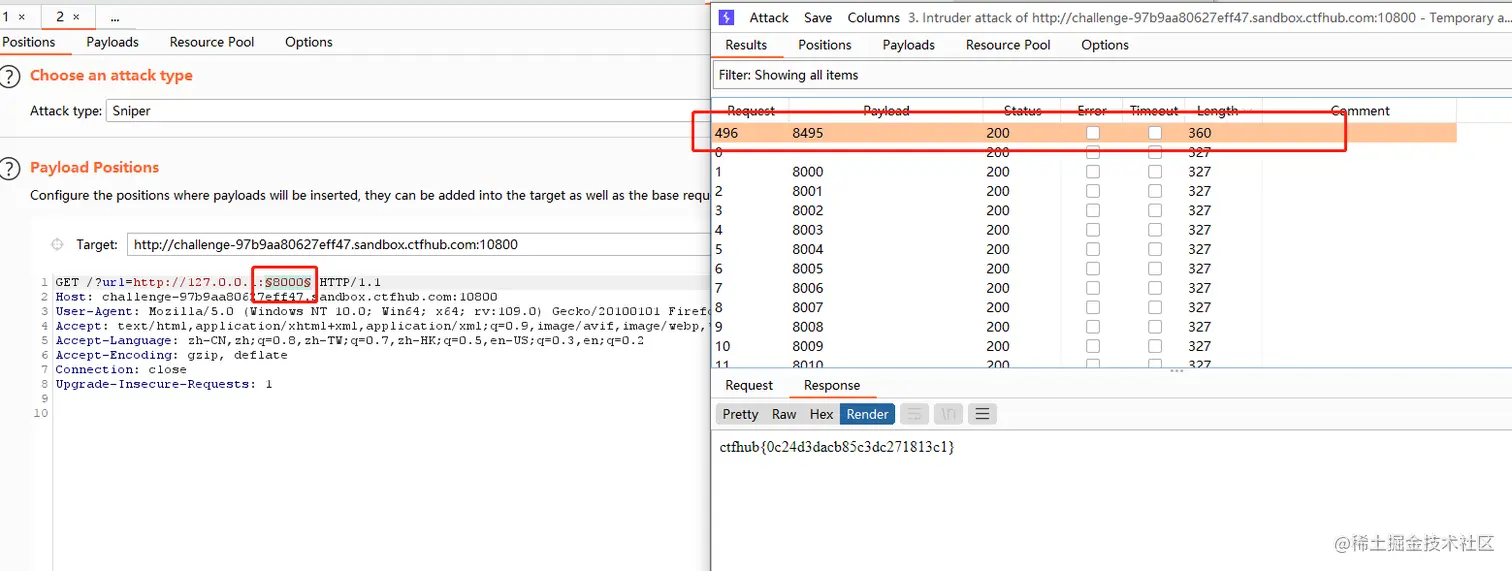Tick Timeout checkbox in payload 8001 row
Screen dimensions: 1512x571
[1155, 191]
